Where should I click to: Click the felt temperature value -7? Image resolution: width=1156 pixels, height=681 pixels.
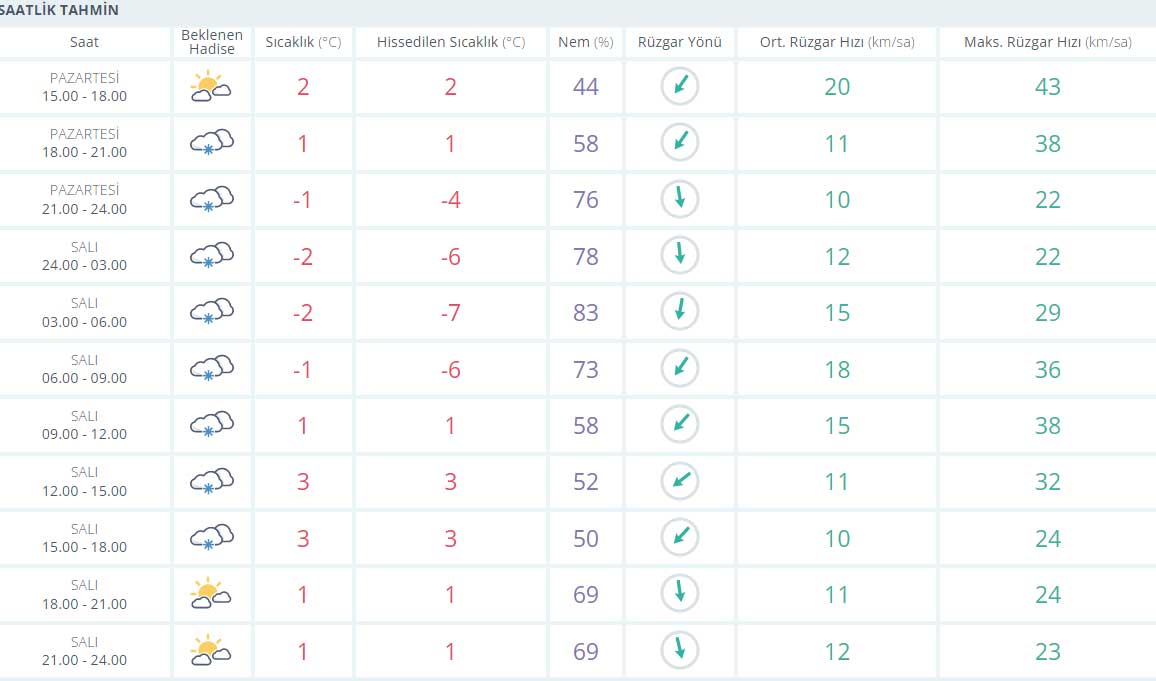coord(450,313)
